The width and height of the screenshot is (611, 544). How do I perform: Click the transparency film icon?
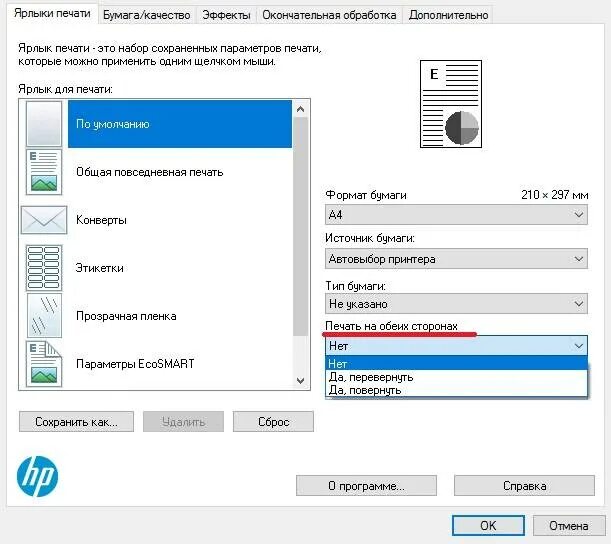(44, 316)
